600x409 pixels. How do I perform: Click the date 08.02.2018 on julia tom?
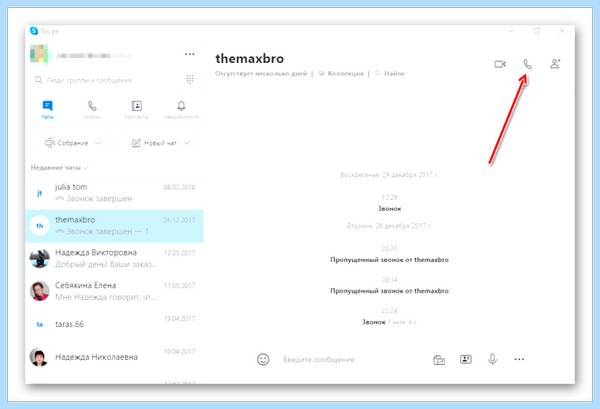click(x=179, y=187)
